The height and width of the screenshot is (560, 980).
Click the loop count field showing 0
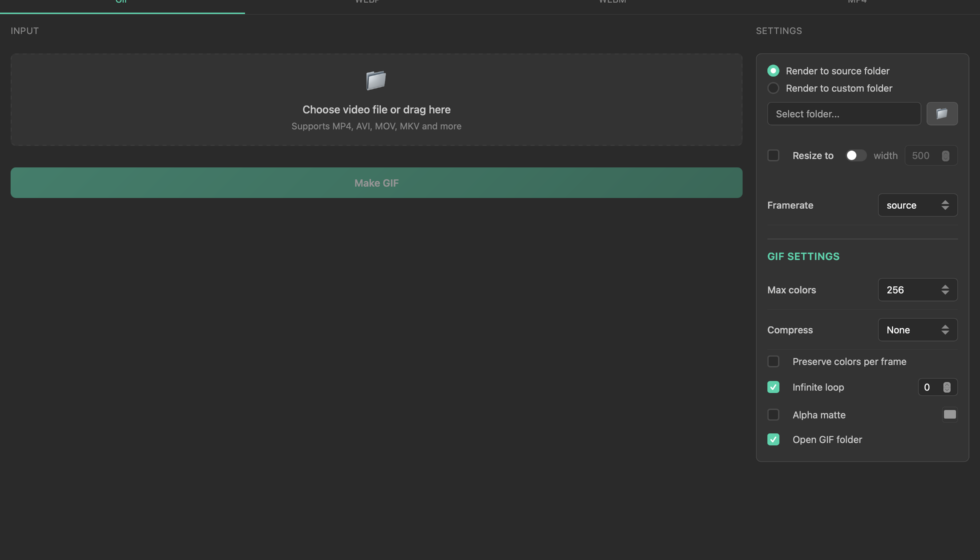click(x=937, y=387)
